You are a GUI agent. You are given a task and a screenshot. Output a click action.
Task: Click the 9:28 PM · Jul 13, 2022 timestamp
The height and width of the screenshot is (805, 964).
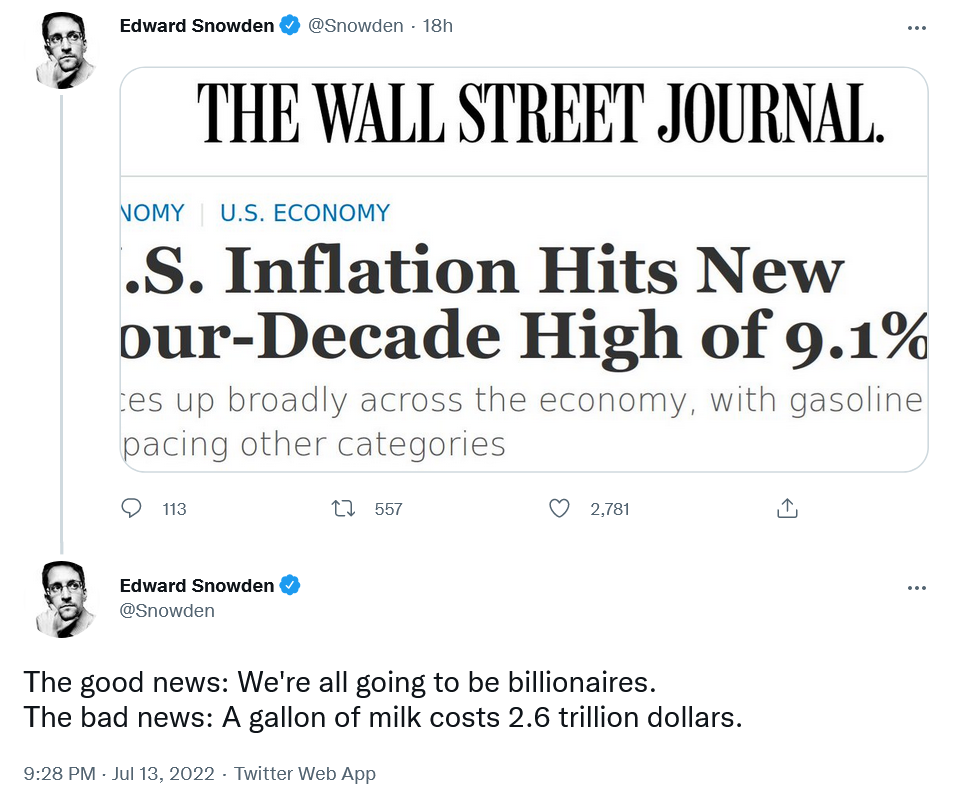pyautogui.click(x=119, y=774)
